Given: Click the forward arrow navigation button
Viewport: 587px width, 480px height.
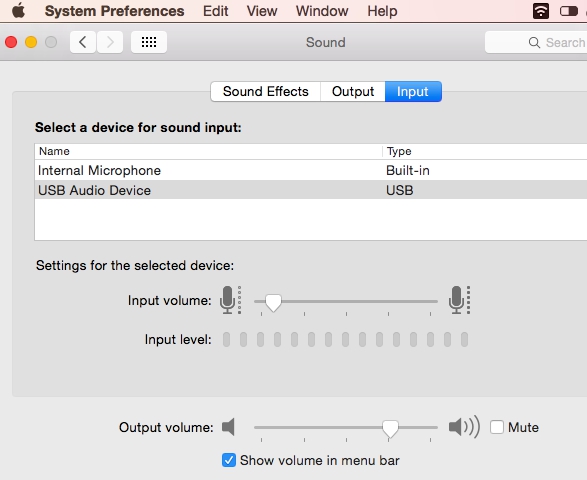Looking at the screenshot, I should [110, 42].
